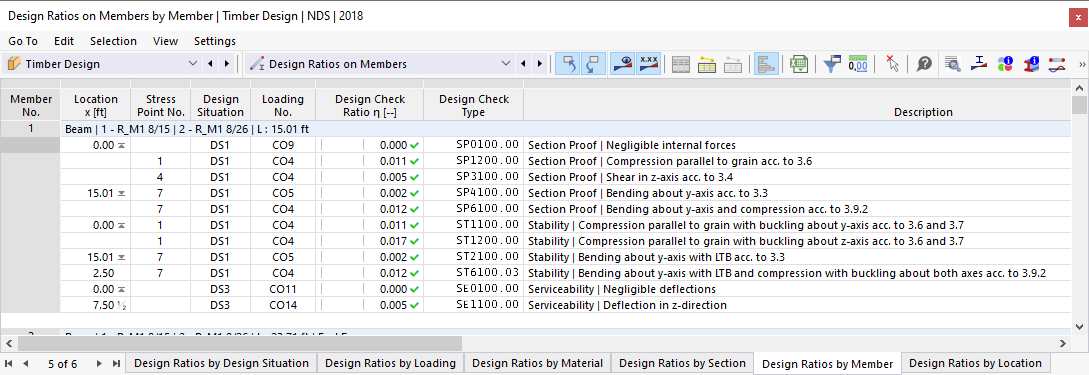Screen dimensions: 1089x375
Task: Toggle the colored bars relation scale icon
Action: point(766,64)
